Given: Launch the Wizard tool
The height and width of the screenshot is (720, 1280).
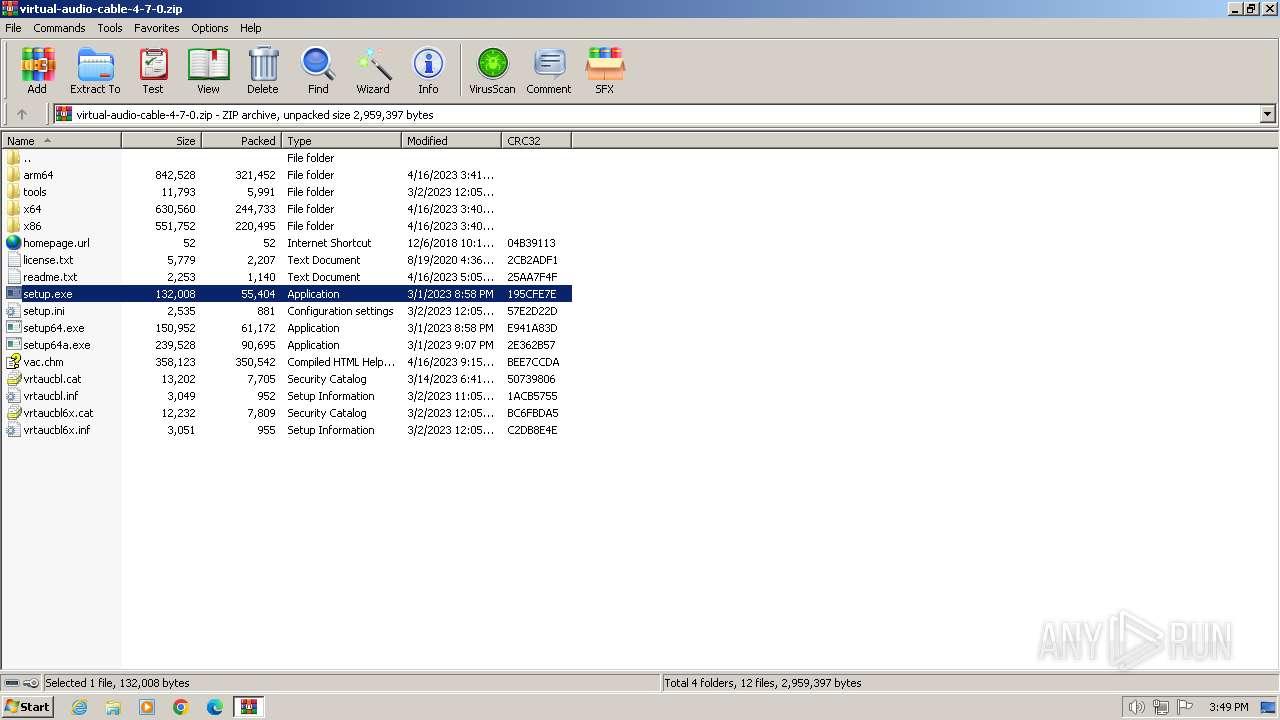Looking at the screenshot, I should click(373, 70).
